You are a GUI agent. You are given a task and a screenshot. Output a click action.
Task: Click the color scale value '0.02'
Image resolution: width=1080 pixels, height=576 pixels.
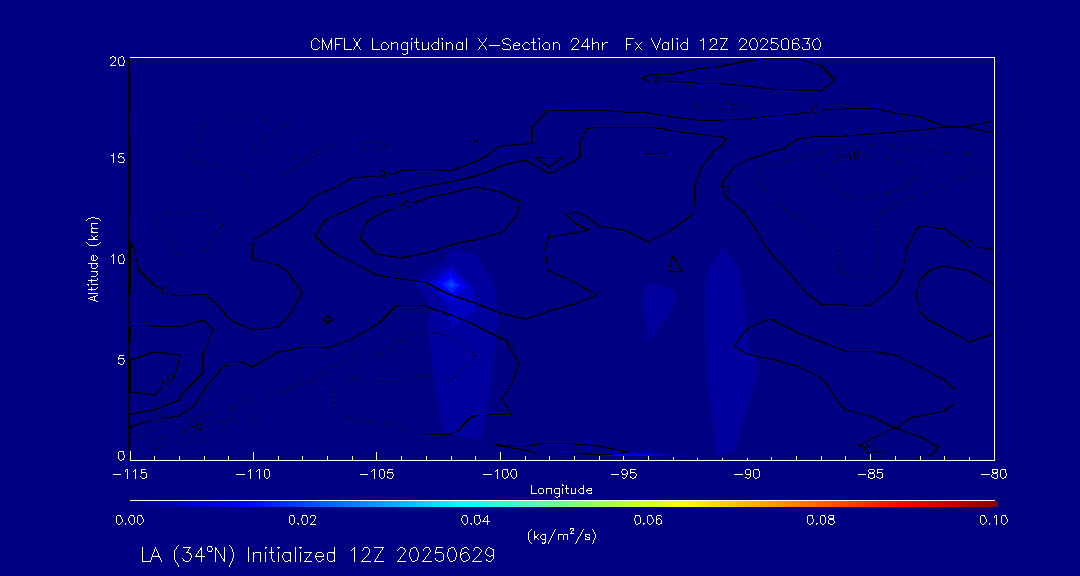[x=303, y=520]
